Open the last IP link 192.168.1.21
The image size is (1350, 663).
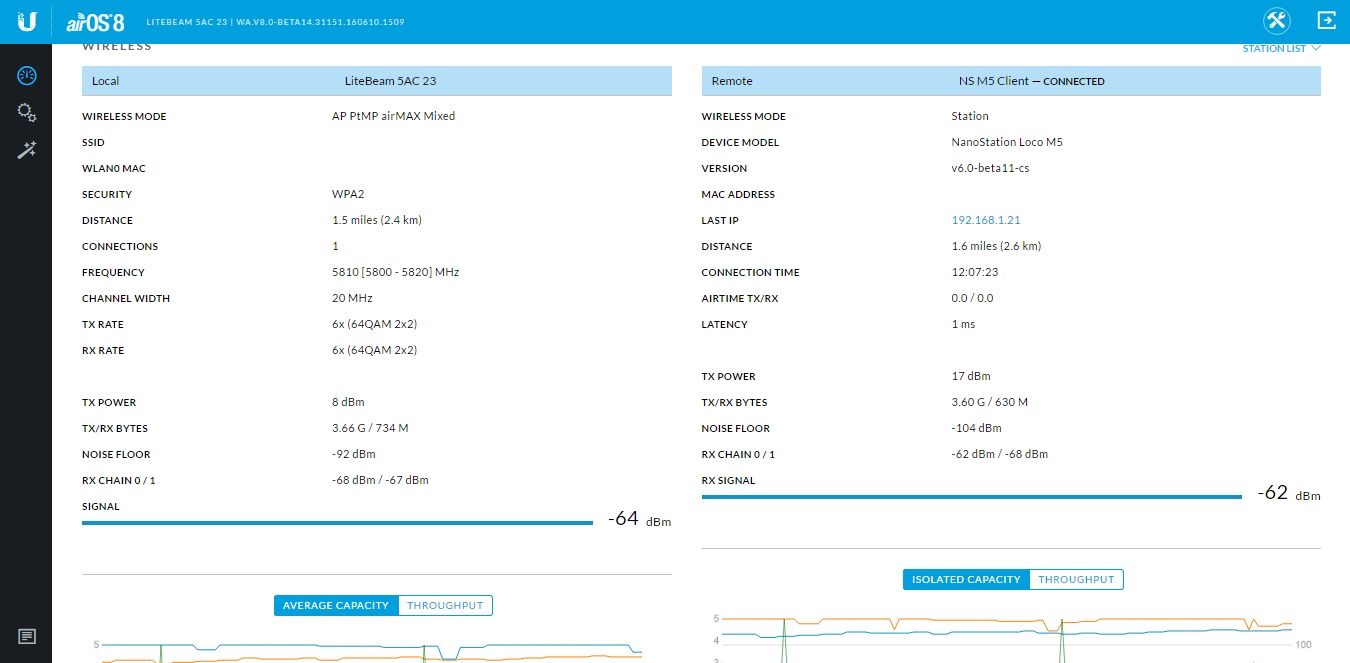pyautogui.click(x=986, y=220)
